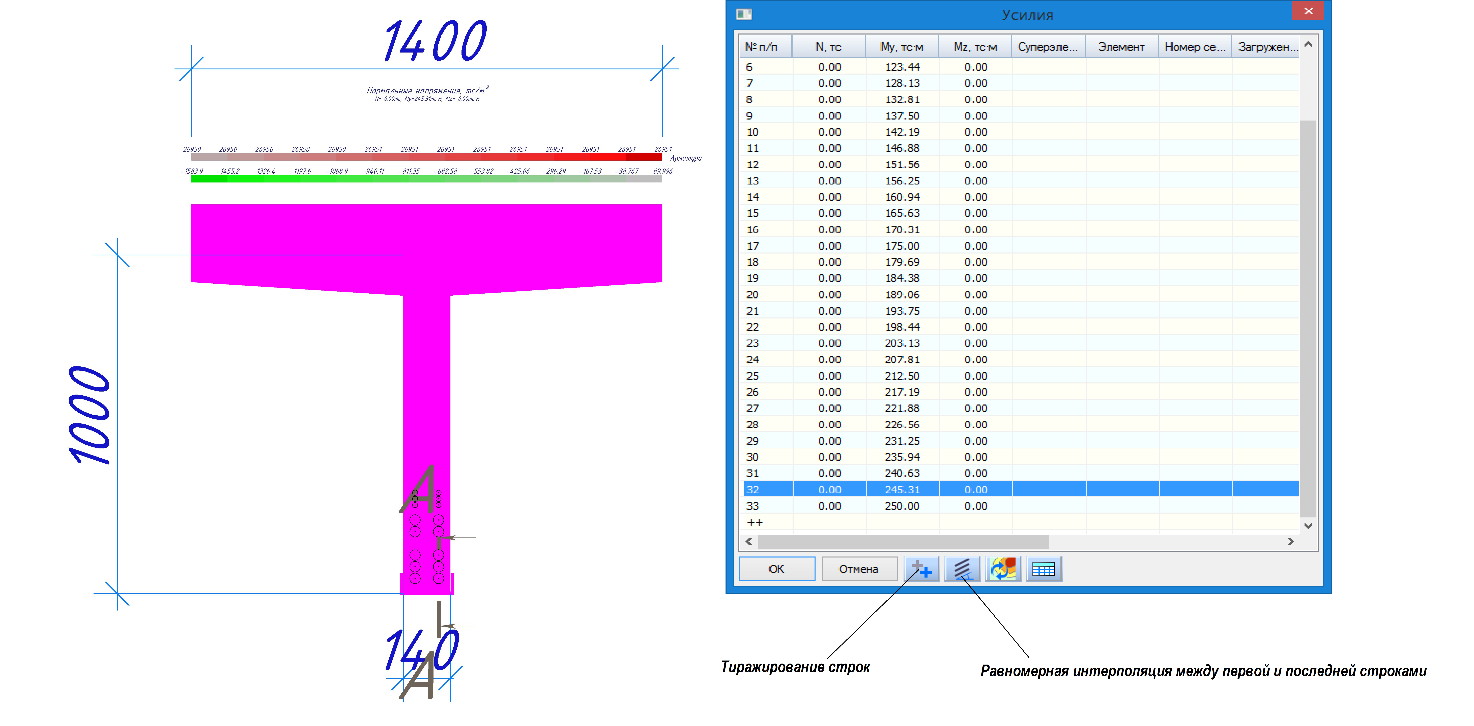Click the uniform interpolation between rows icon
The height and width of the screenshot is (726, 1474).
pyautogui.click(x=962, y=569)
